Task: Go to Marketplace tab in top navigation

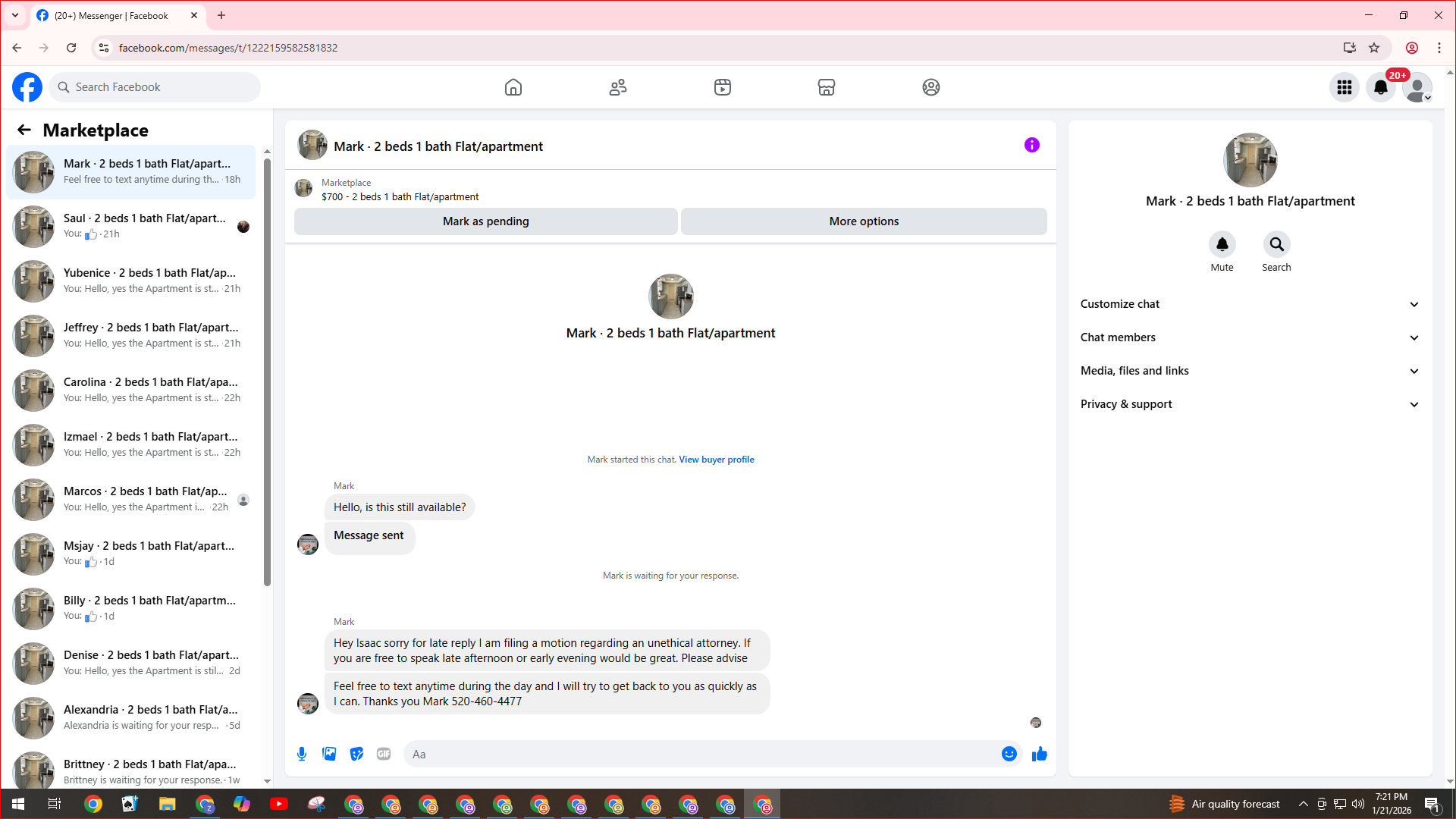Action: (827, 87)
